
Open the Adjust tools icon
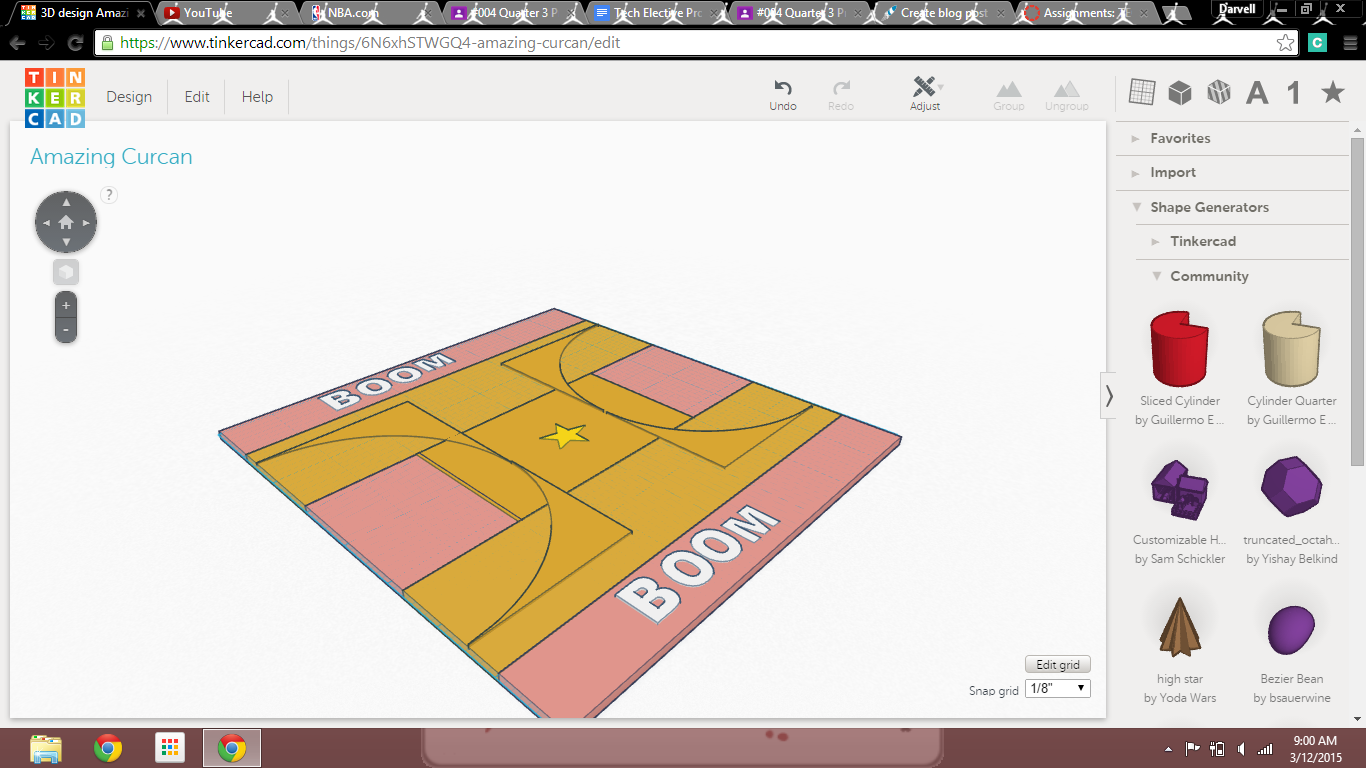click(x=925, y=88)
